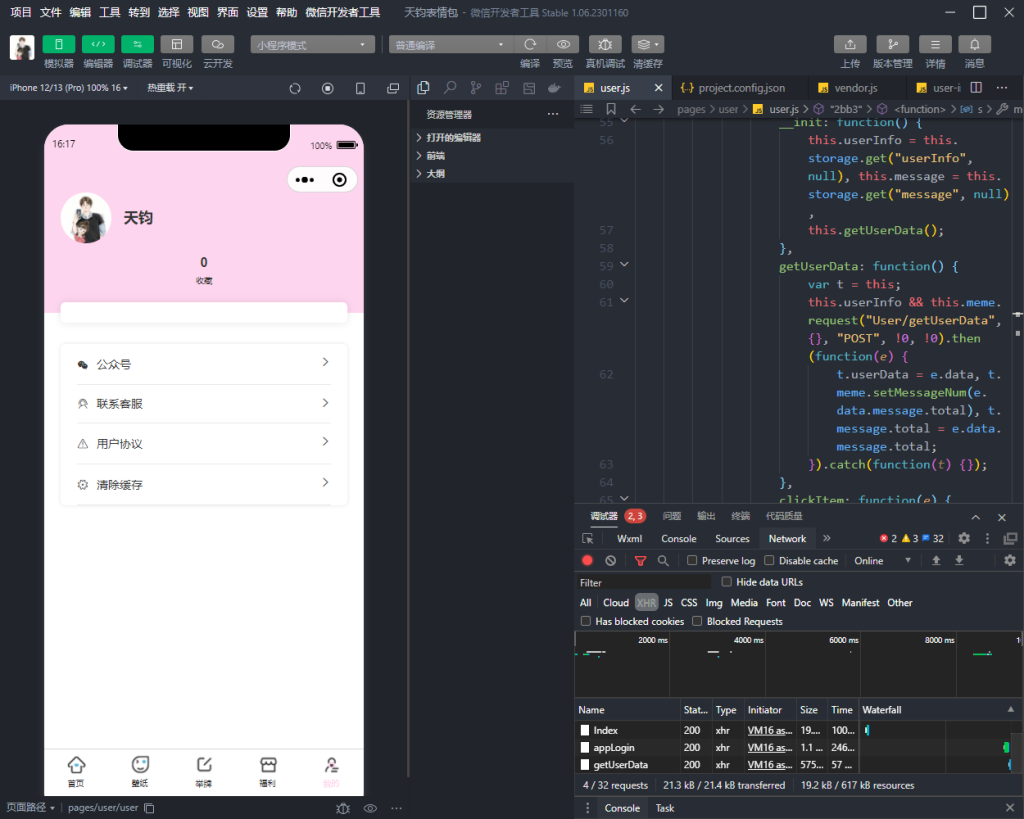
Task: Close the user.js tab
Action: (658, 88)
